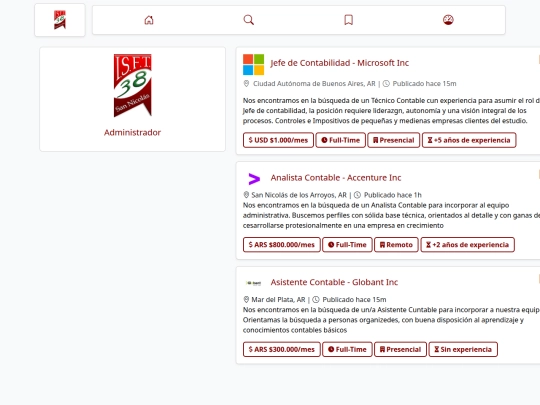Click Mar del Plata, AR location text
The width and height of the screenshot is (540, 405).
(278, 300)
